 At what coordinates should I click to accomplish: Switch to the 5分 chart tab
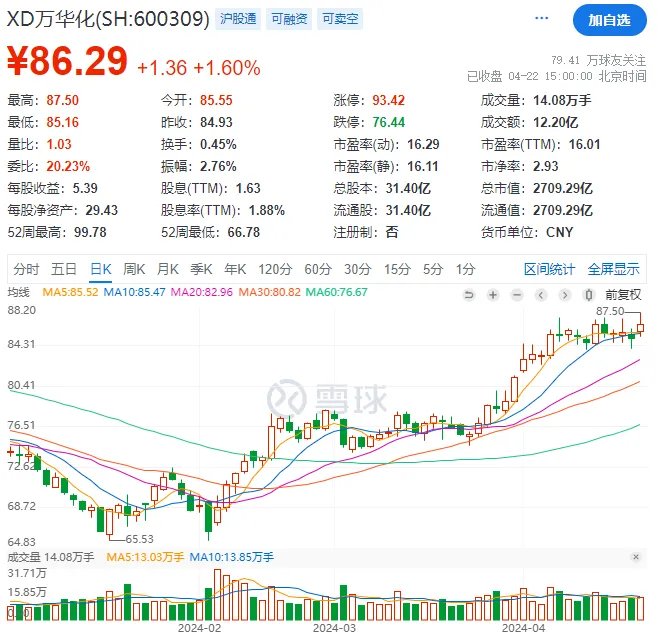click(x=433, y=269)
